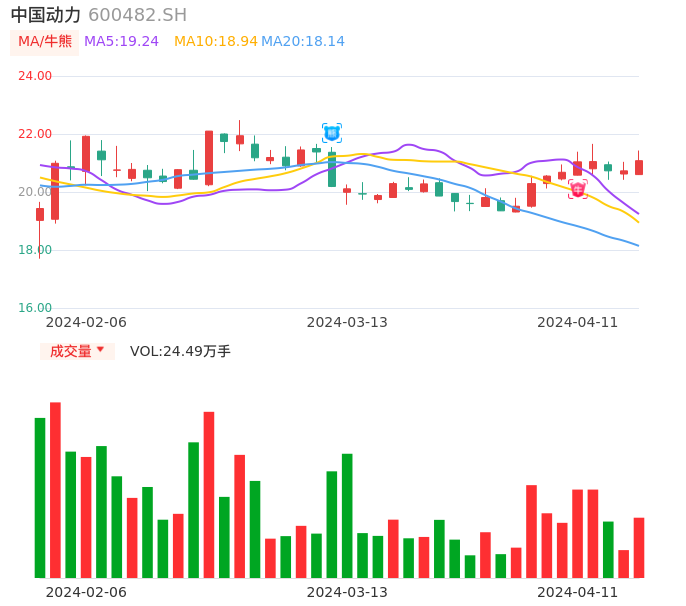Image resolution: width=686 pixels, height=606 pixels.
Task: Toggle the MA10 moving average line
Action: pos(215,42)
